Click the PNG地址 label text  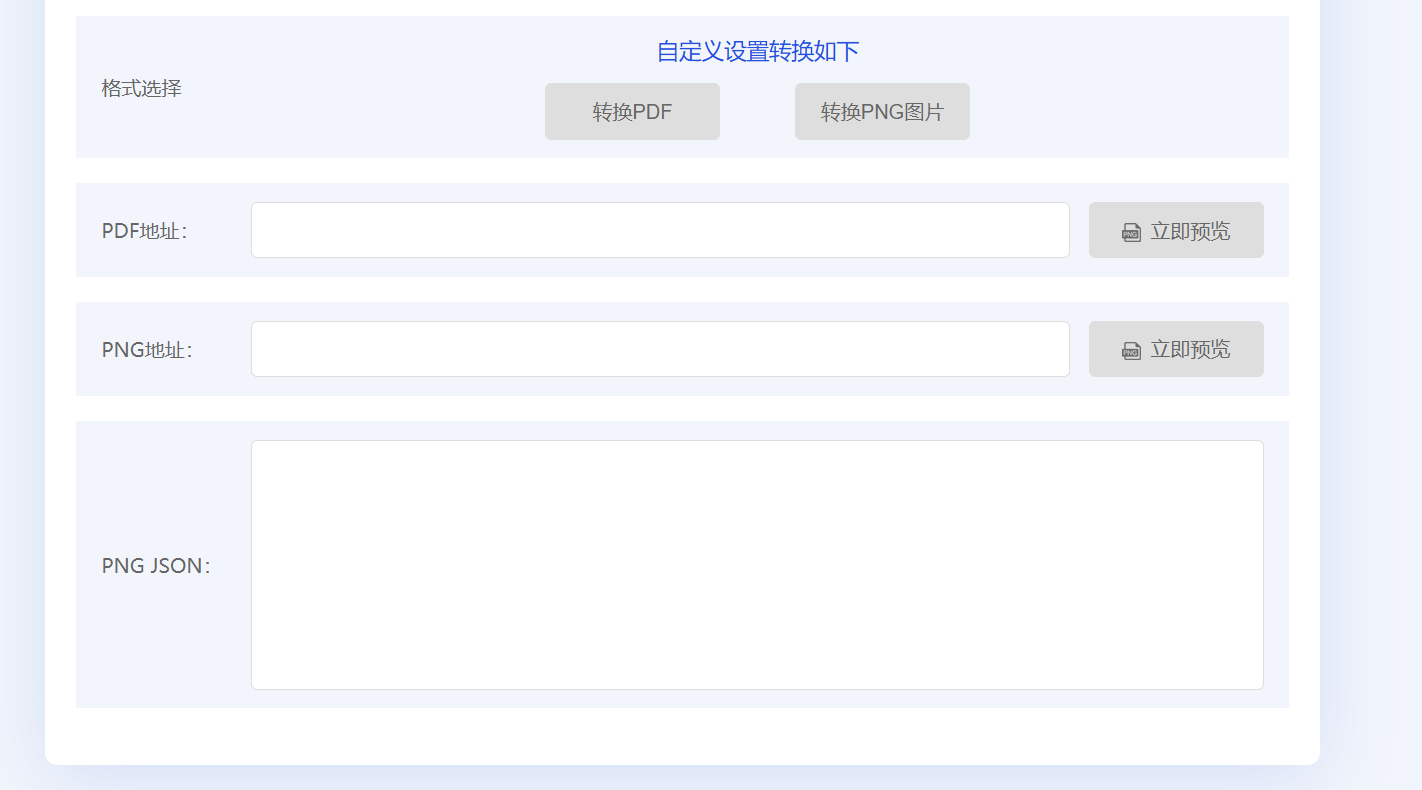coord(145,348)
